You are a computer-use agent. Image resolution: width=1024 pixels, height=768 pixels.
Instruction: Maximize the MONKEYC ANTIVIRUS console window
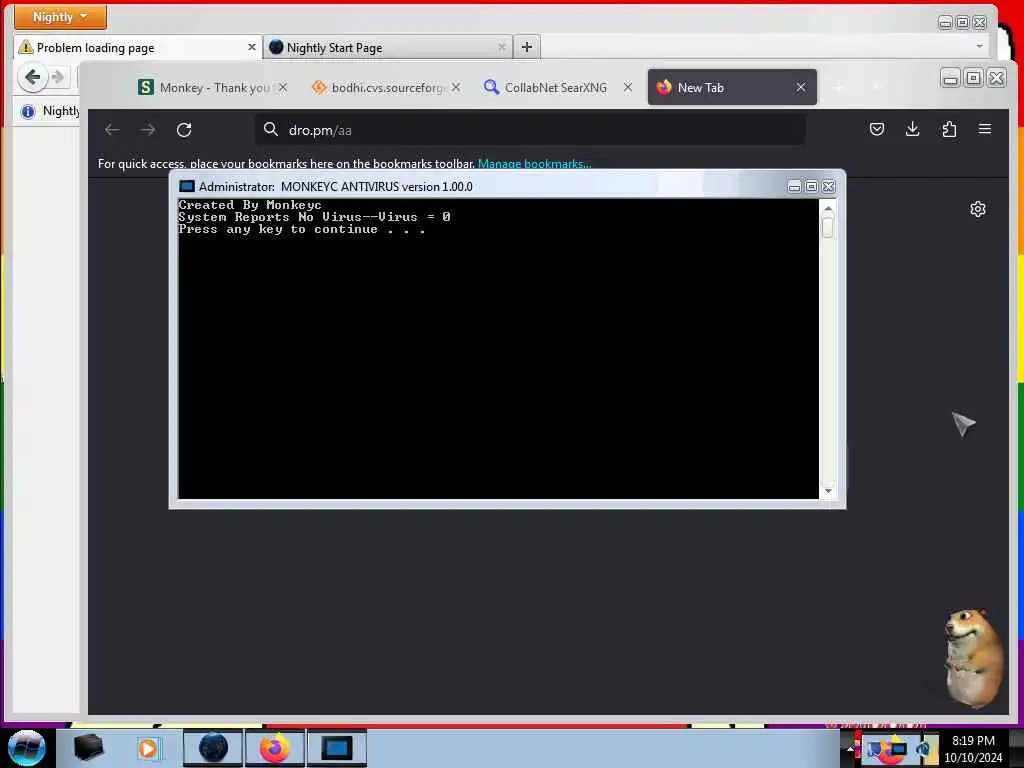(x=811, y=187)
